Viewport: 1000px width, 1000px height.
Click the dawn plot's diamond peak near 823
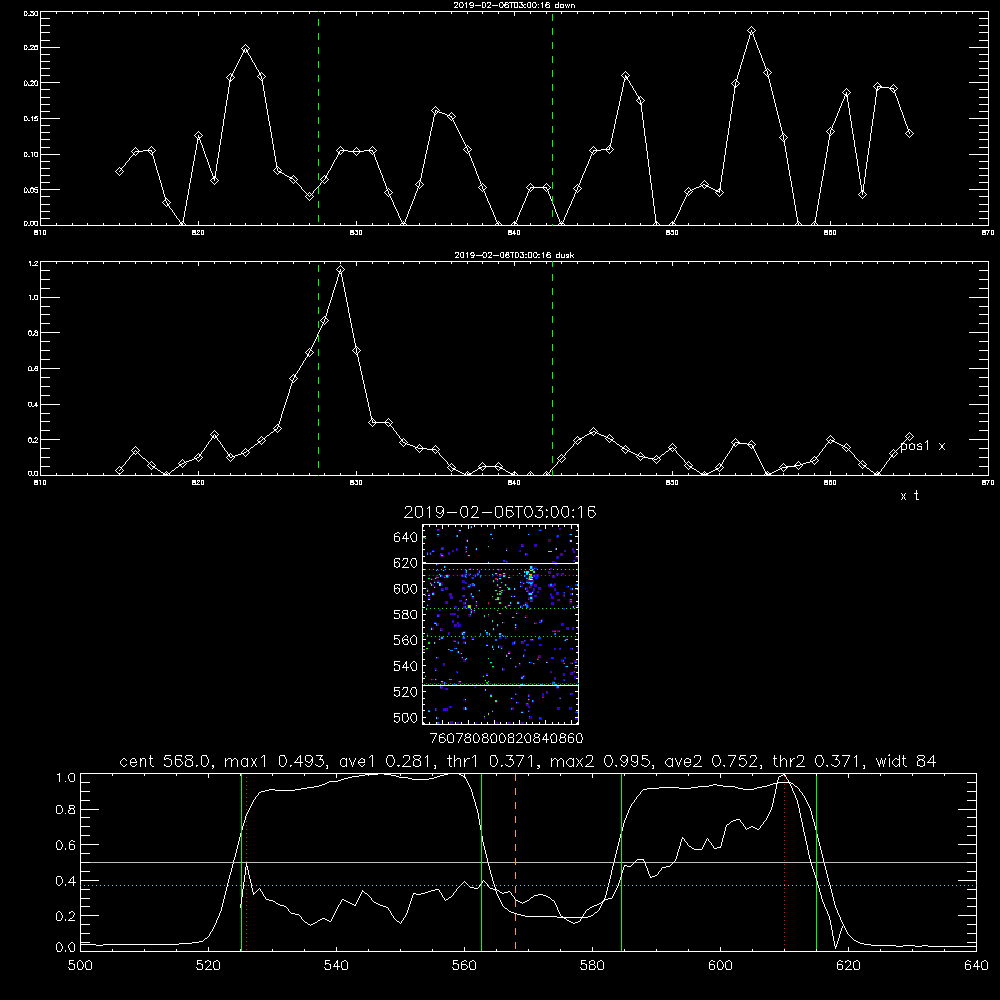click(246, 48)
